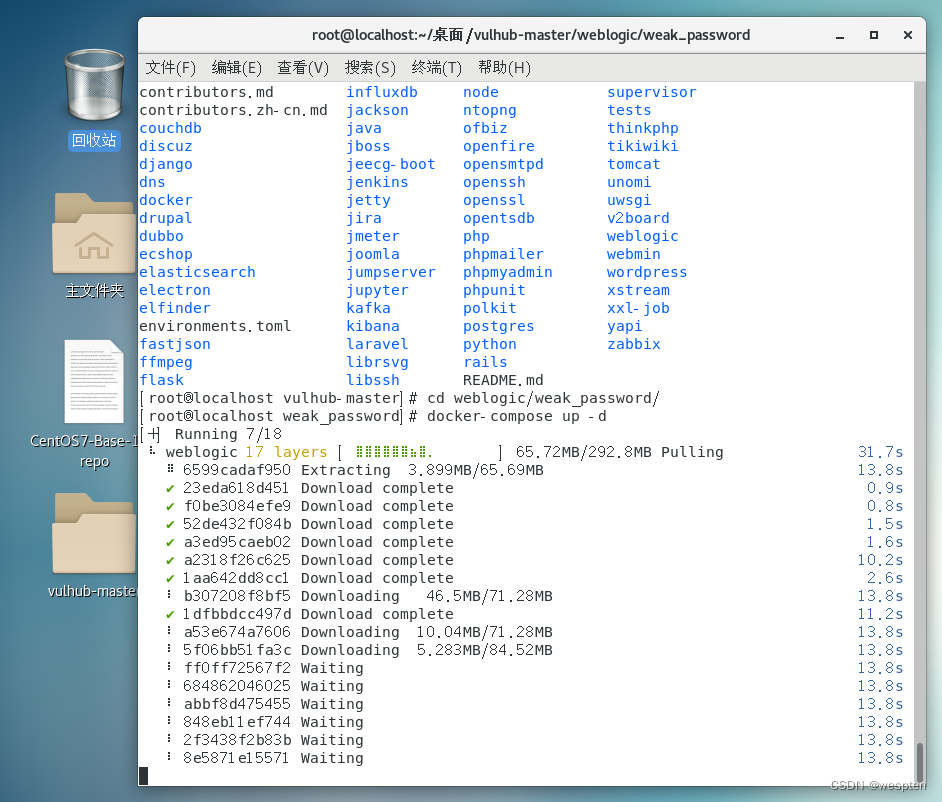Screen dimensions: 942x802
Task: Click the jenkins directory name
Action: pyautogui.click(x=377, y=182)
